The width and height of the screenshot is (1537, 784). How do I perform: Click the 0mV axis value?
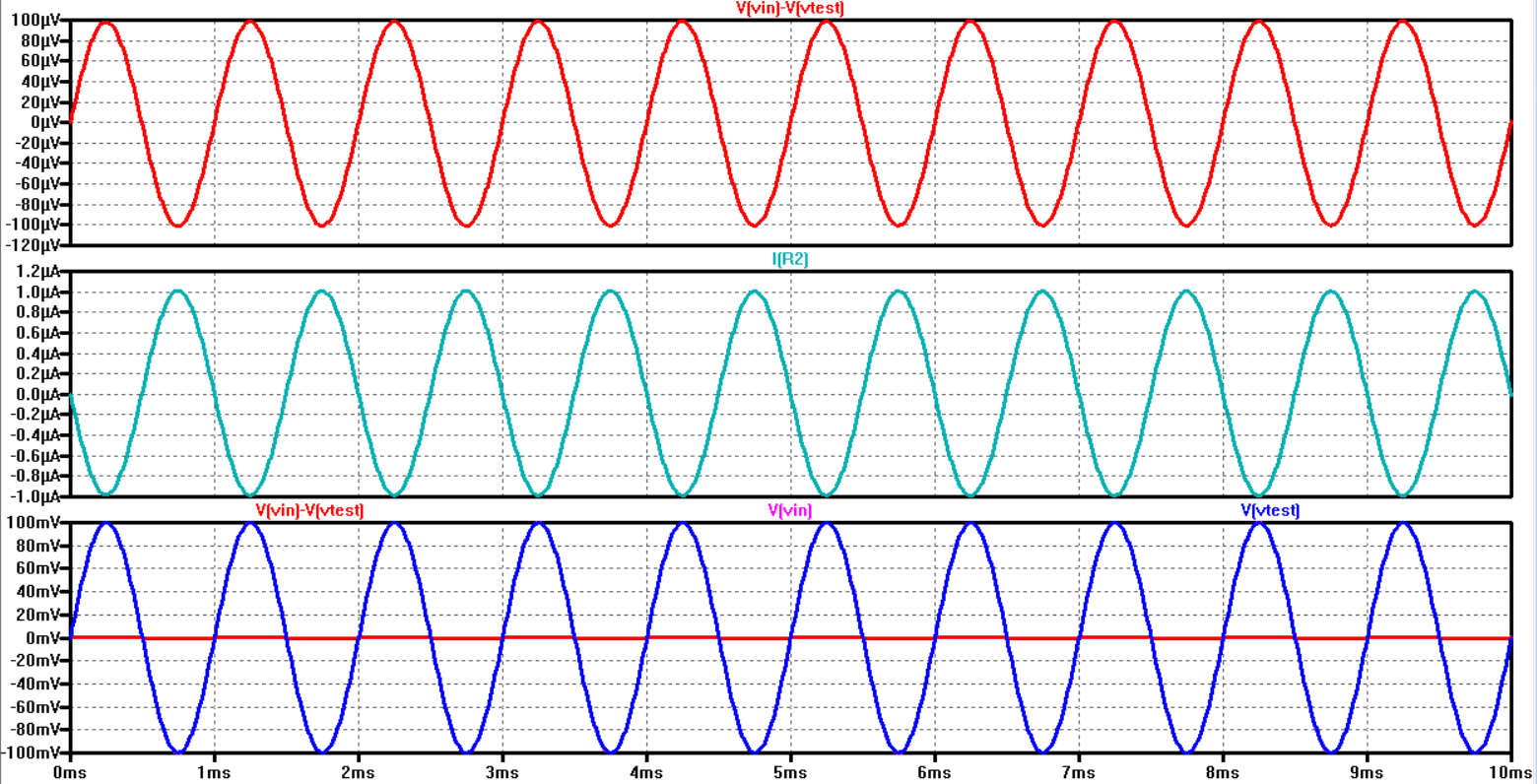(43, 638)
